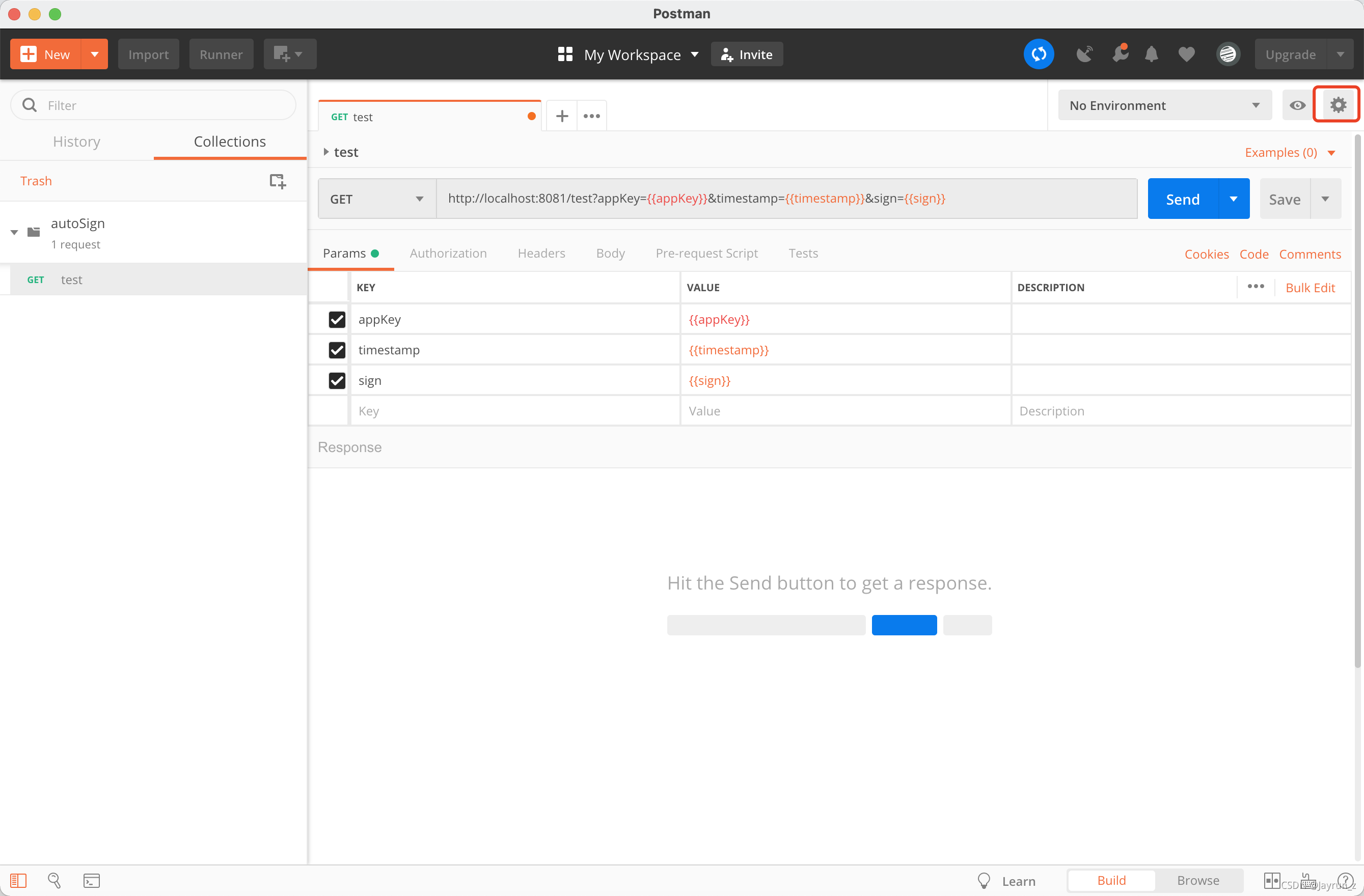Click the Bulk Edit link
Viewport: 1364px width, 896px height.
click(x=1310, y=288)
